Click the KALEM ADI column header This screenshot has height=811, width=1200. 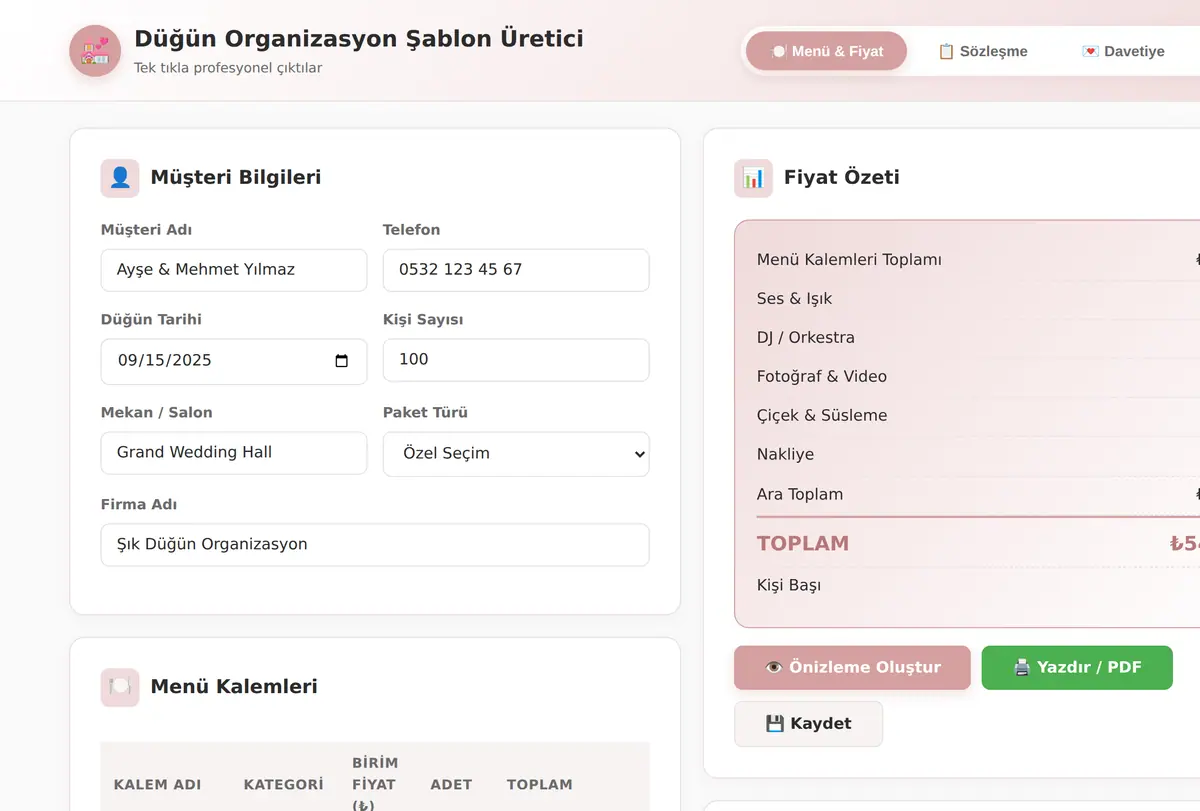(156, 785)
